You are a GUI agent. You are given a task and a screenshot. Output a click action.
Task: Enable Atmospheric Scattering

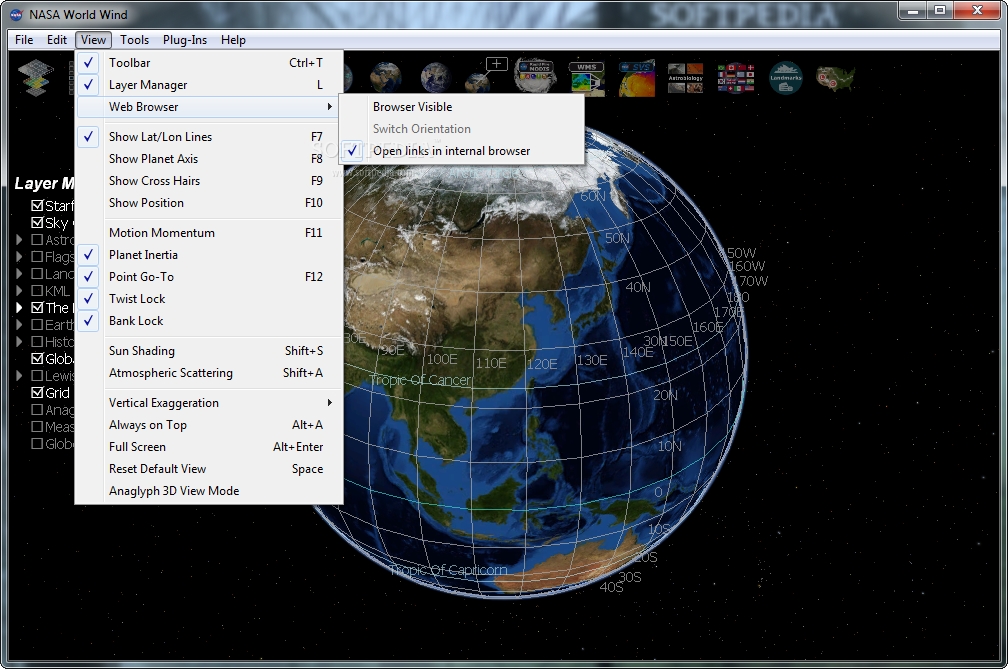click(209, 373)
